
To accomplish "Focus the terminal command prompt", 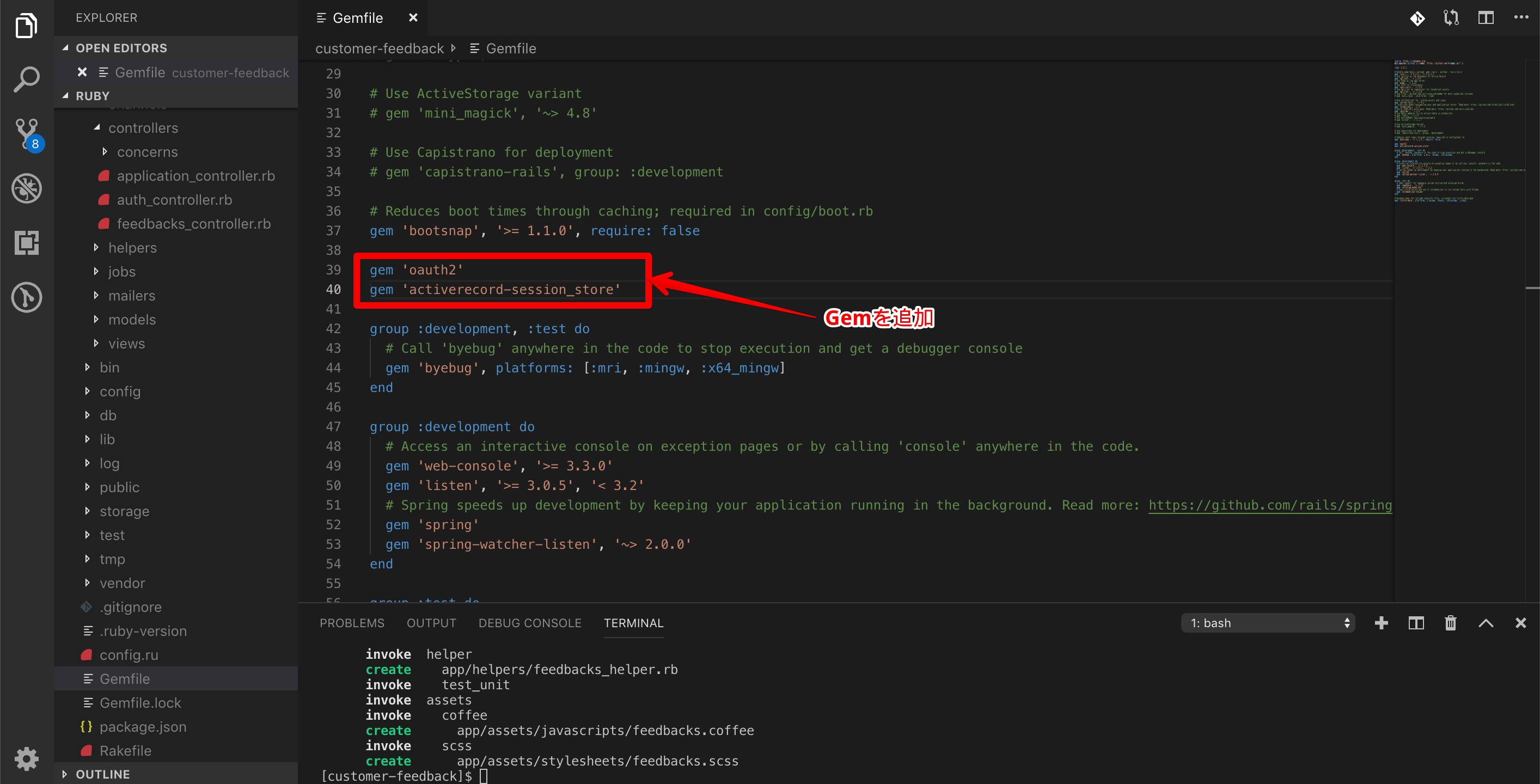I will [483, 776].
